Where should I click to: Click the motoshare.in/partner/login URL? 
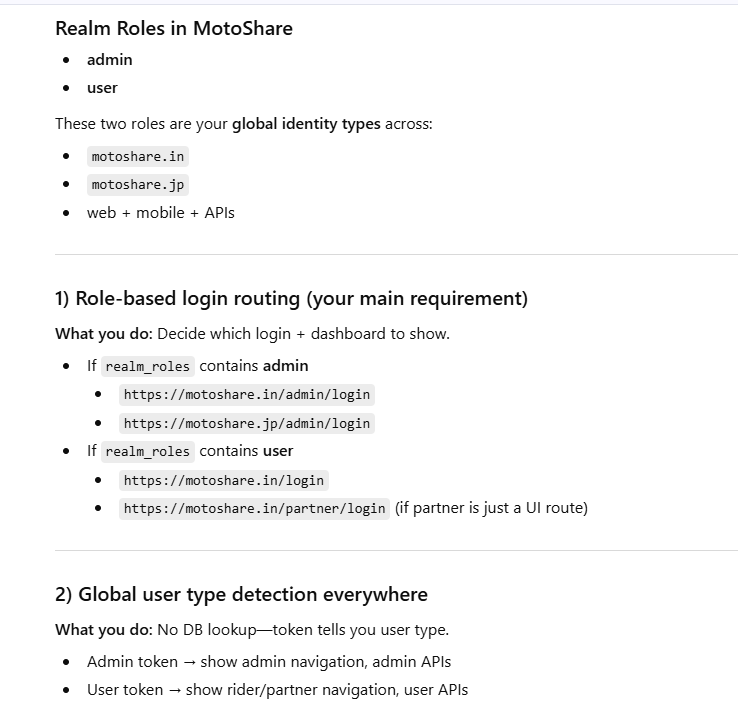(x=254, y=508)
